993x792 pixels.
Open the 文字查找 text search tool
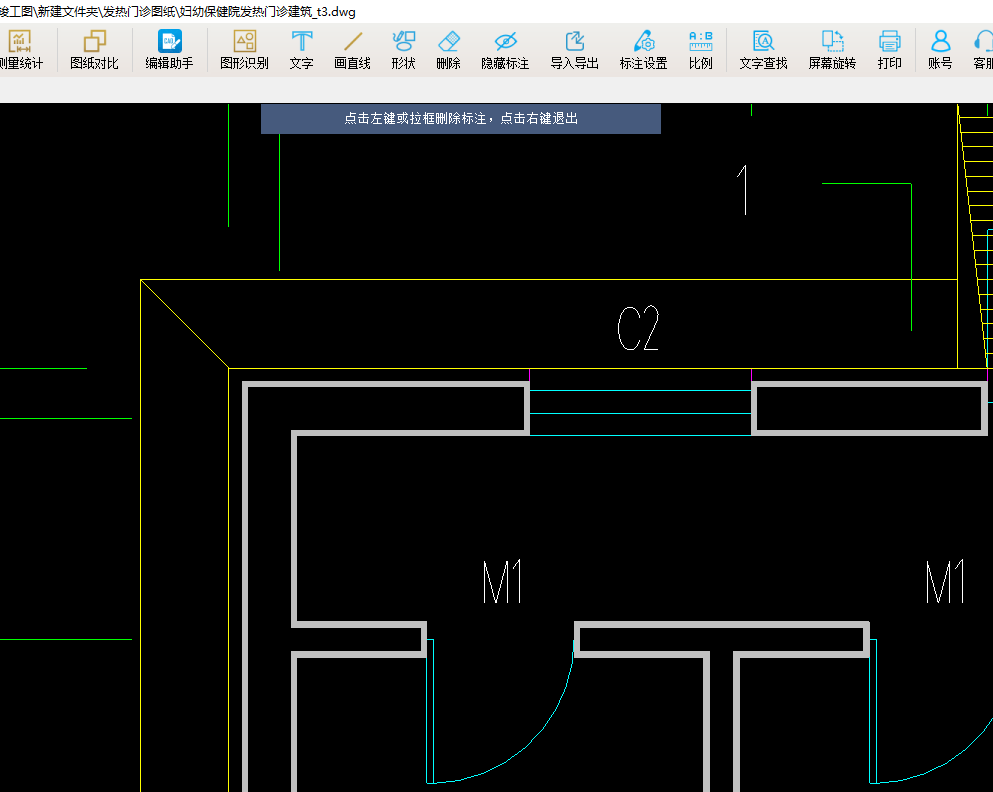[x=763, y=50]
